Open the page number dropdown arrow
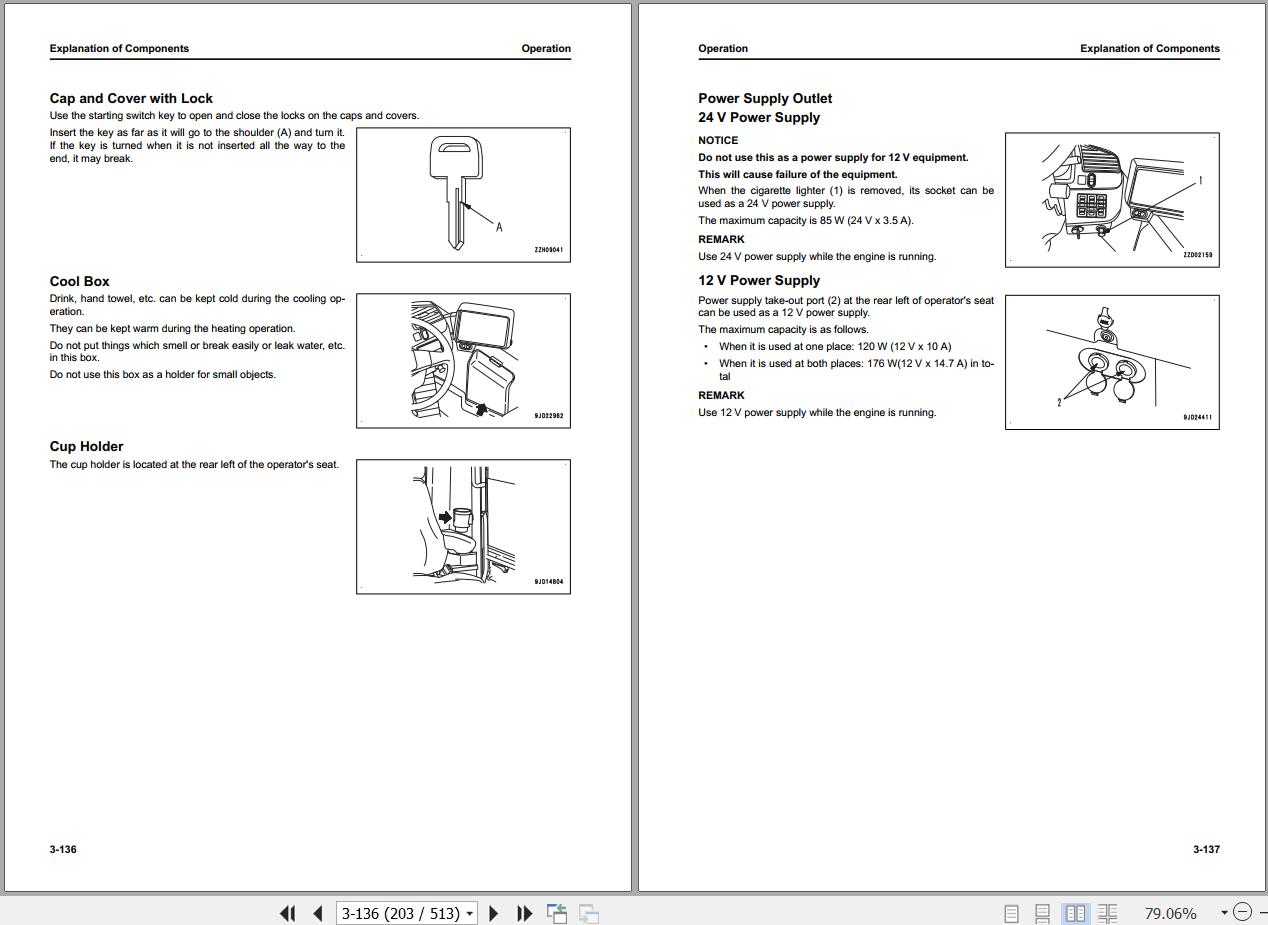Screen dimensions: 1268x925 [470, 913]
